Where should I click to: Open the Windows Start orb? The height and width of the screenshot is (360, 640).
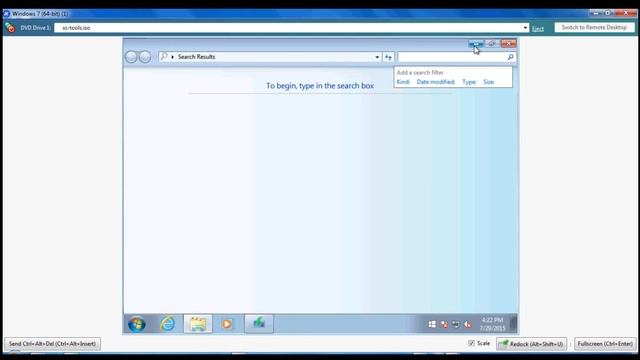tap(136, 324)
